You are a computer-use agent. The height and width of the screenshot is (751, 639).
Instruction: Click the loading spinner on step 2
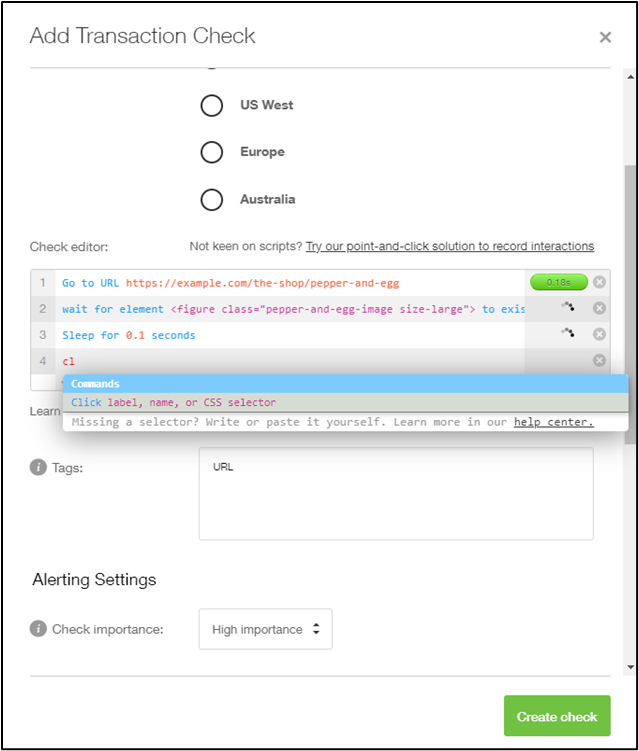[568, 306]
